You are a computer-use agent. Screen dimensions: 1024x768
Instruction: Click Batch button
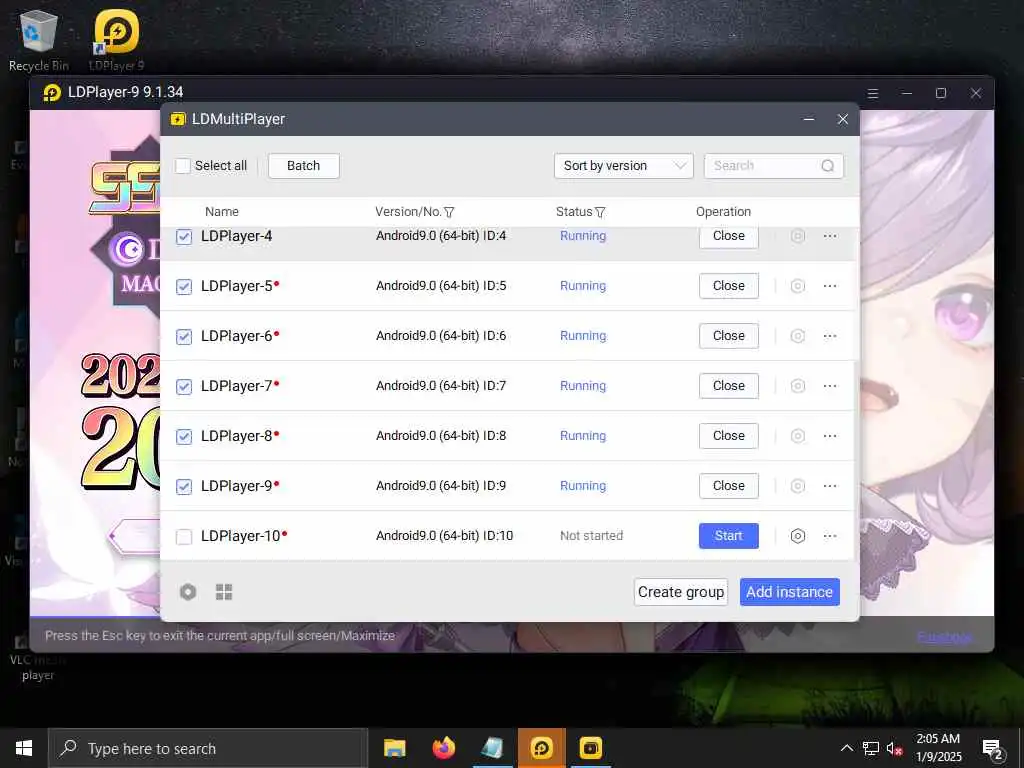point(304,166)
